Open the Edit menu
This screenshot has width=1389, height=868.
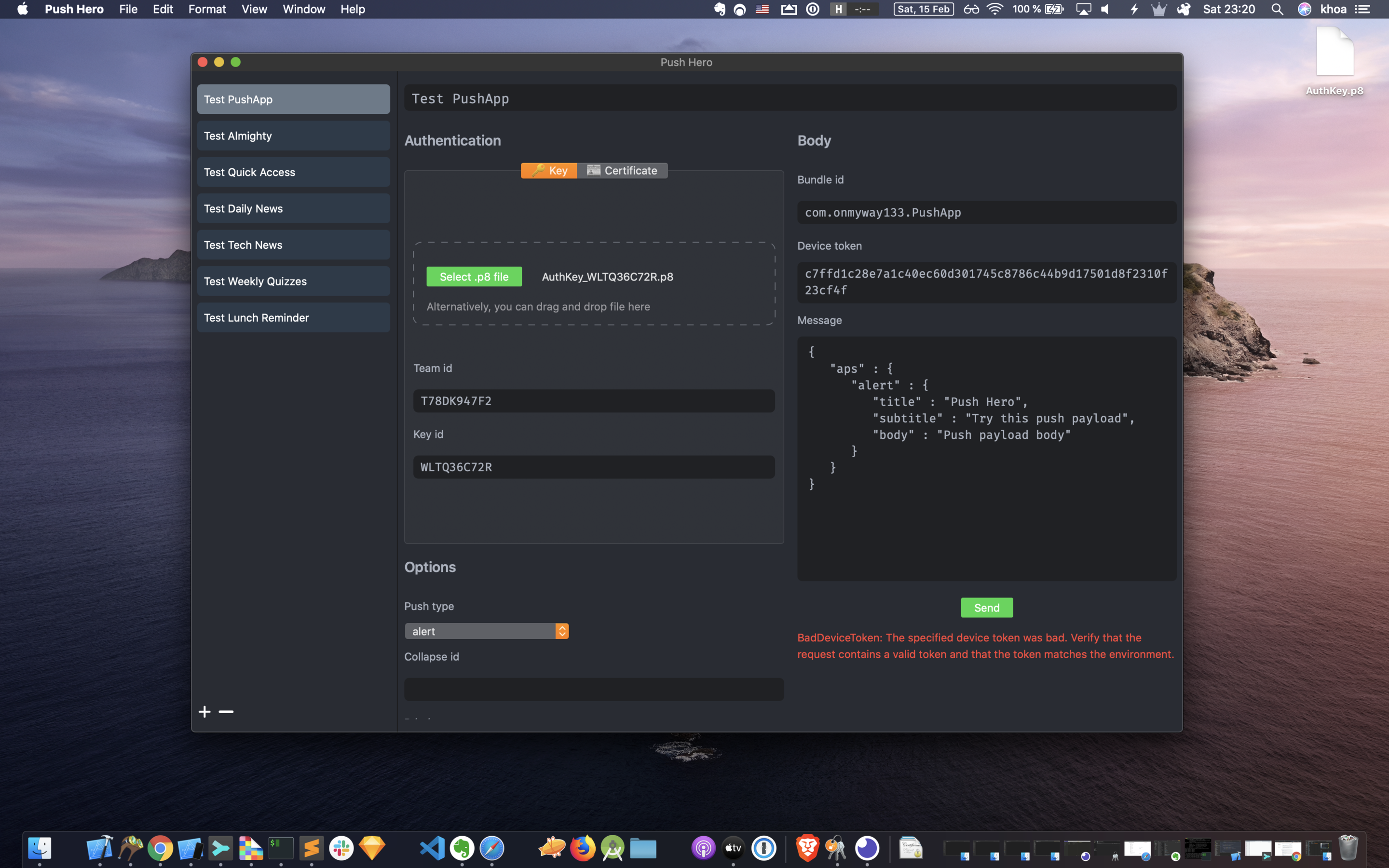pos(163,9)
